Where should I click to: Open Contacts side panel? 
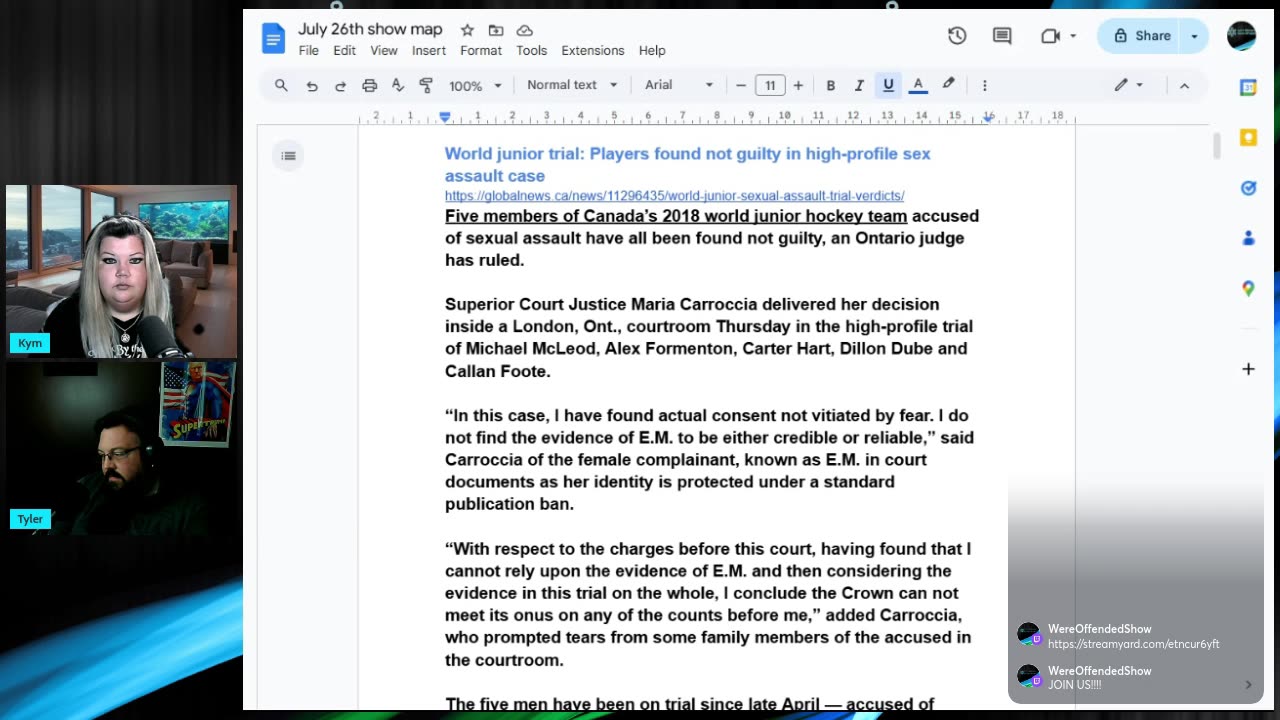click(1248, 238)
